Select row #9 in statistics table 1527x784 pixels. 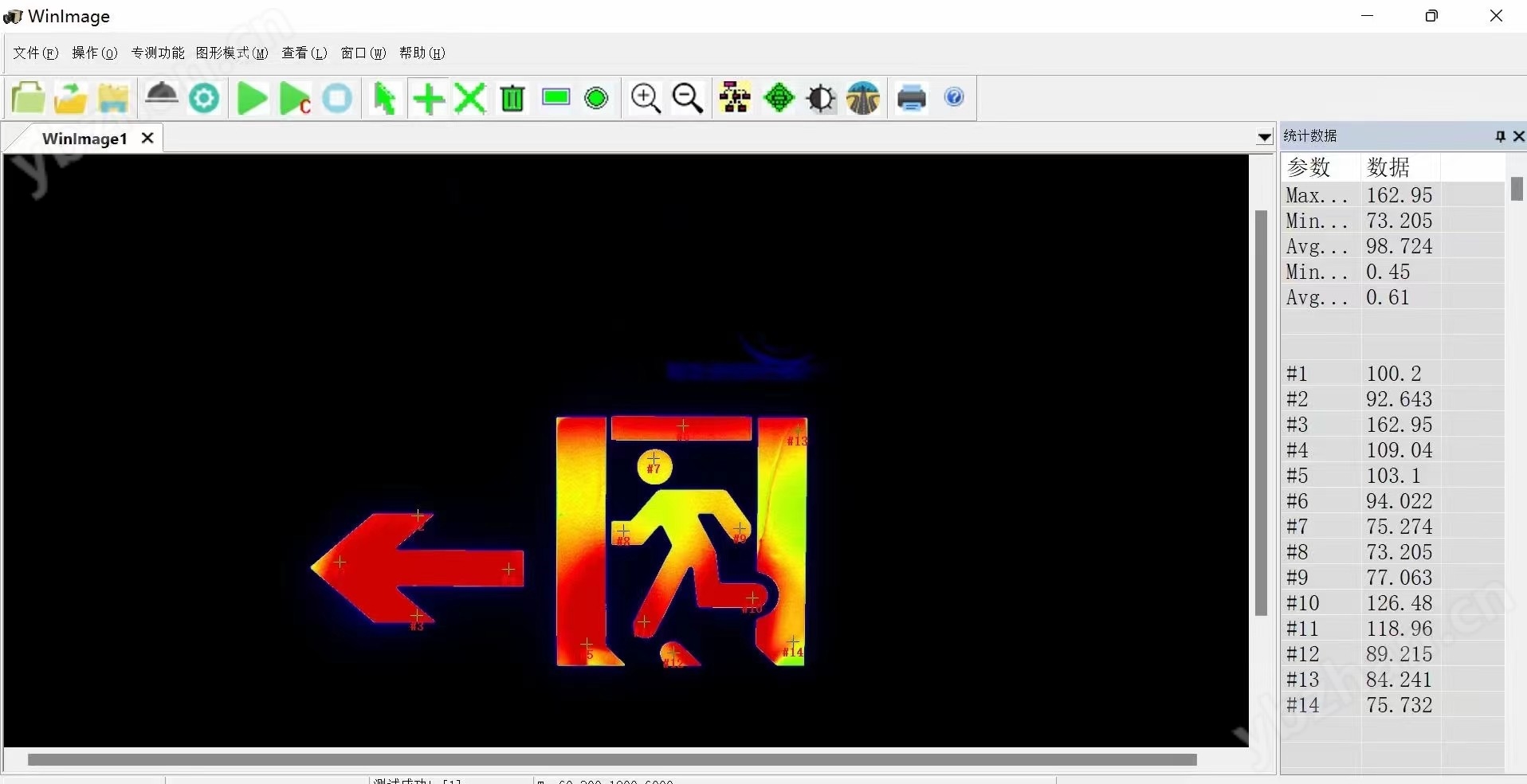pyautogui.click(x=1392, y=578)
